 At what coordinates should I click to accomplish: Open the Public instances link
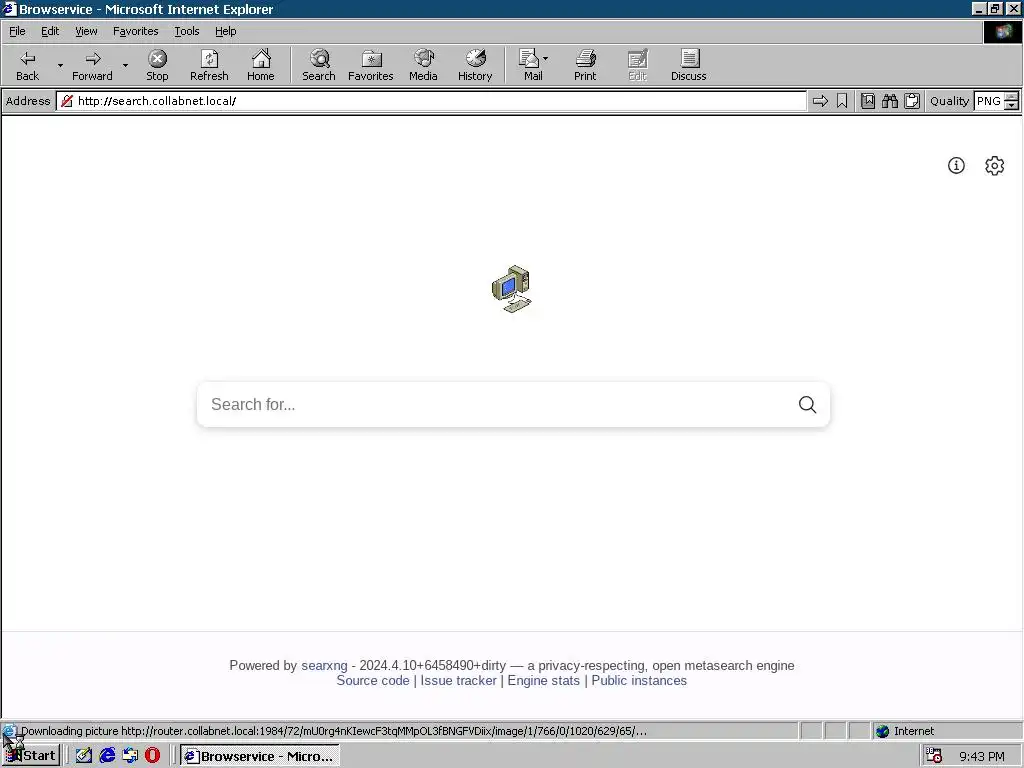point(639,680)
